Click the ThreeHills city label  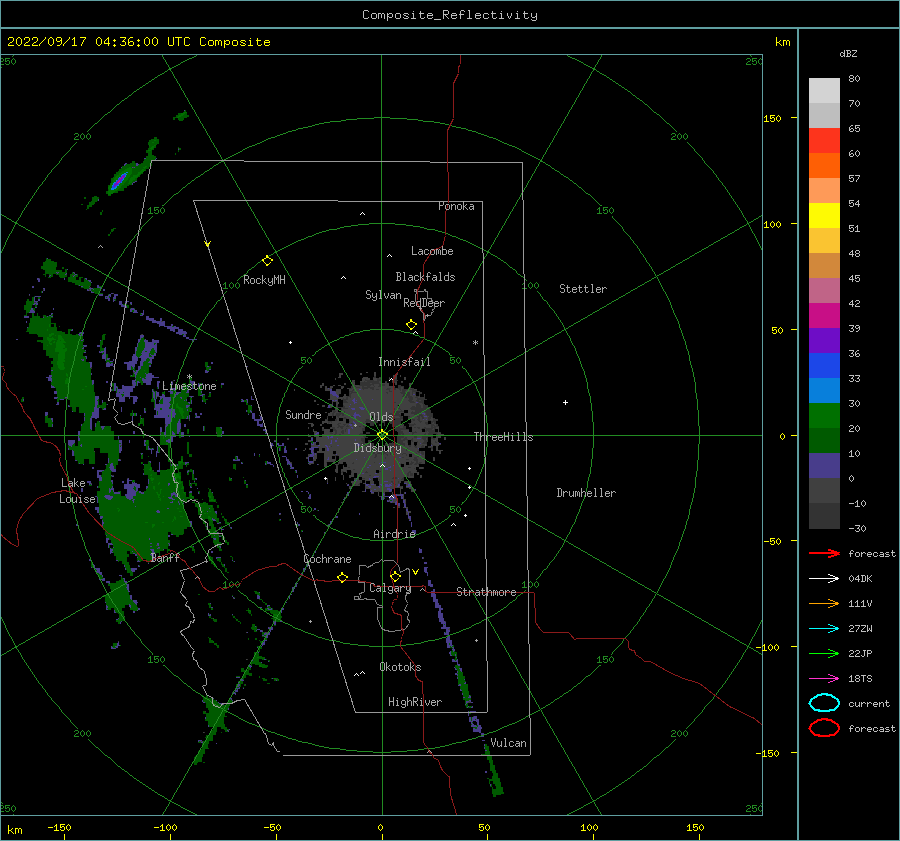click(x=503, y=437)
